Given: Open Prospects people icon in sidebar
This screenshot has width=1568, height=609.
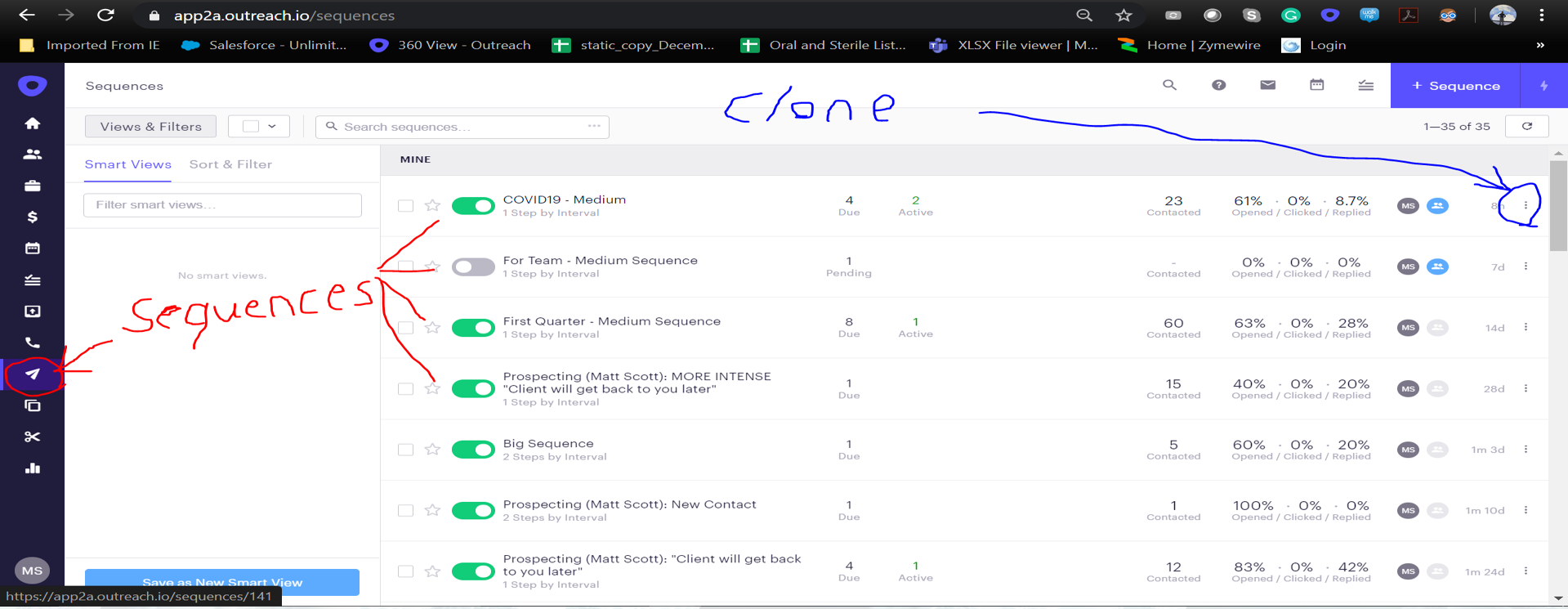Looking at the screenshot, I should (33, 154).
